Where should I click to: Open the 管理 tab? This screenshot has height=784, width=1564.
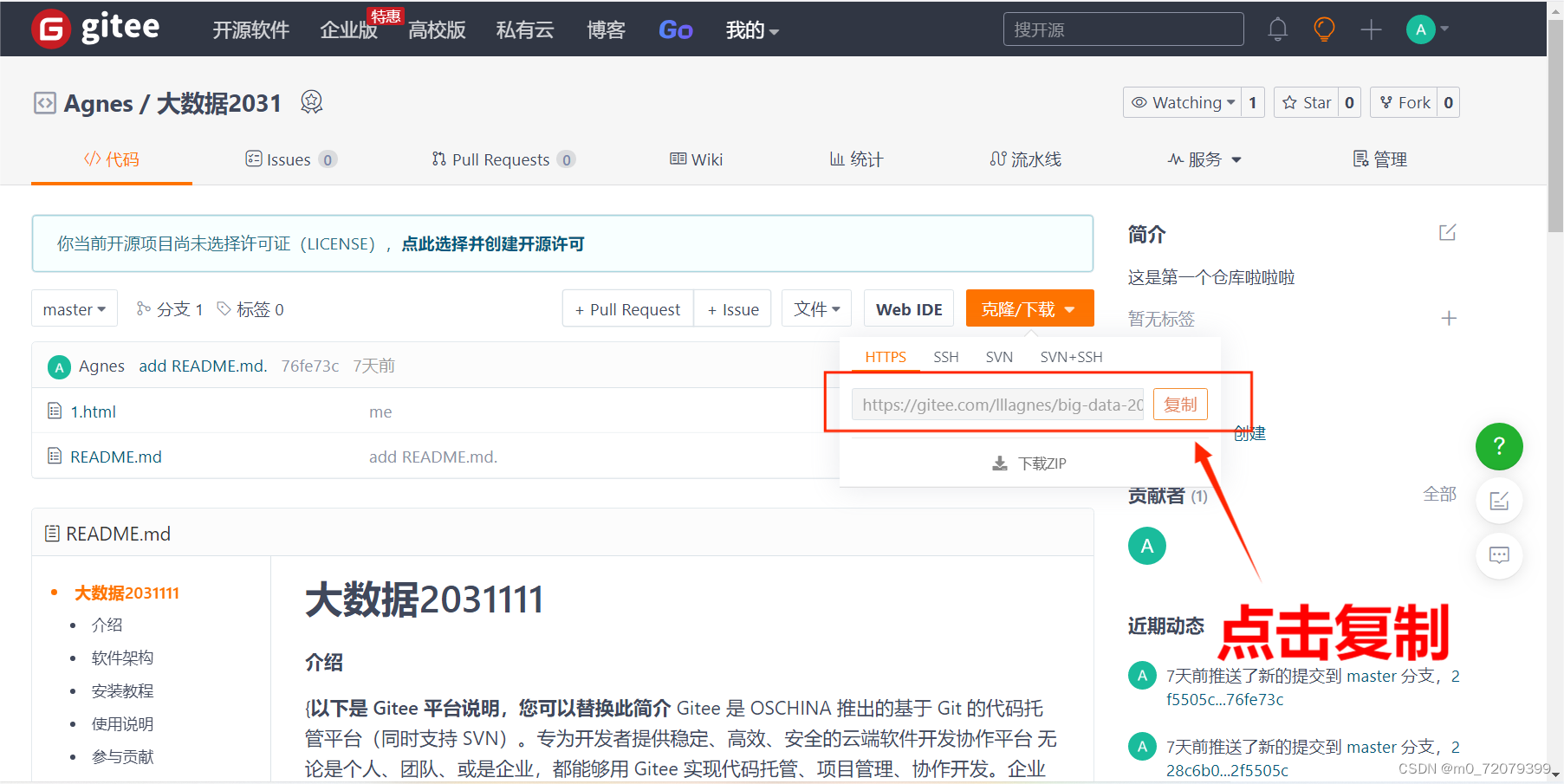(1379, 159)
